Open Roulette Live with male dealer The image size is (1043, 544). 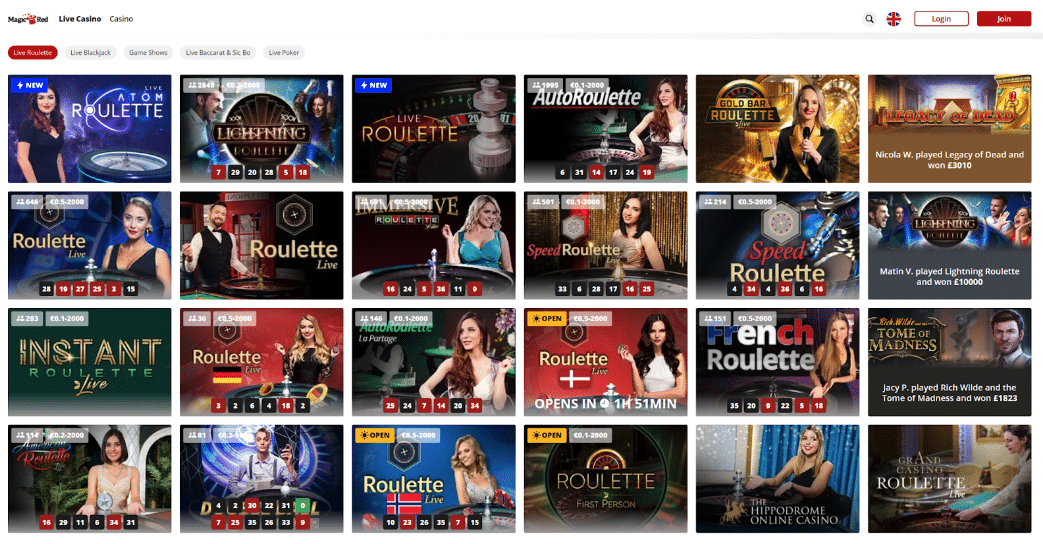pyautogui.click(x=261, y=245)
